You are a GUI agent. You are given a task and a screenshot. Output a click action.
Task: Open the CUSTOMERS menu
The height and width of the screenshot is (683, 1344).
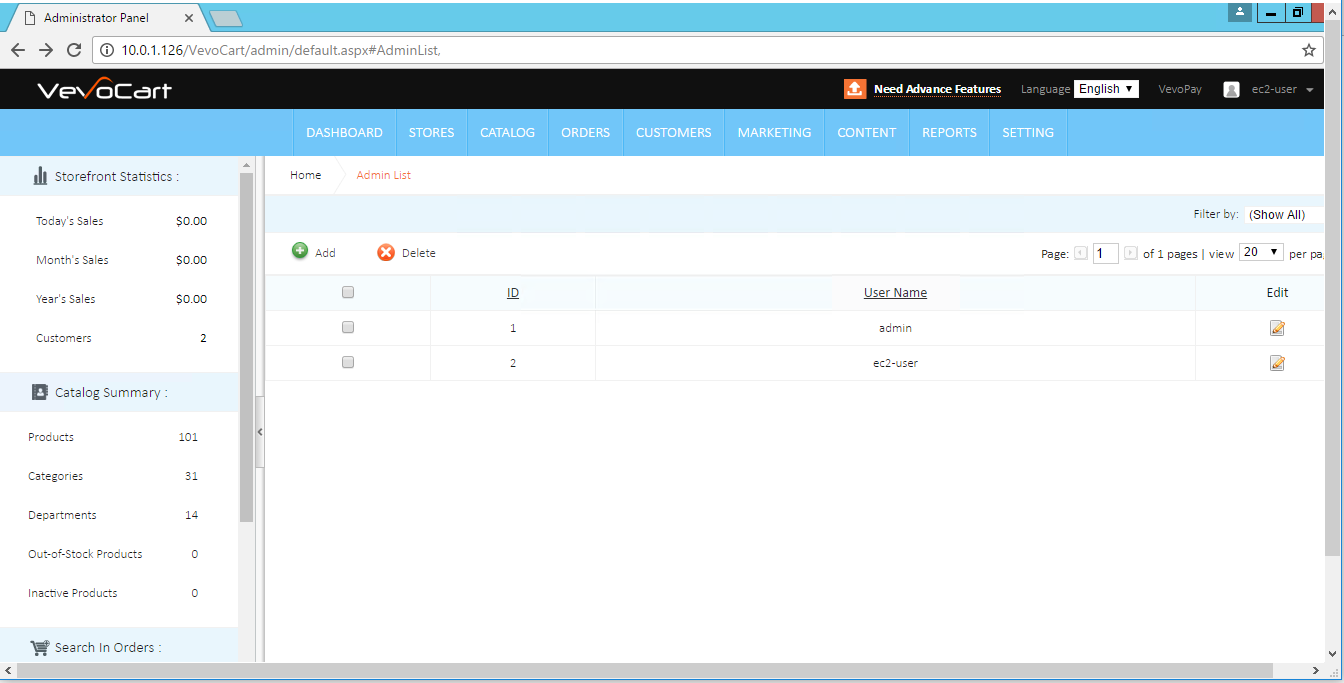tap(674, 133)
